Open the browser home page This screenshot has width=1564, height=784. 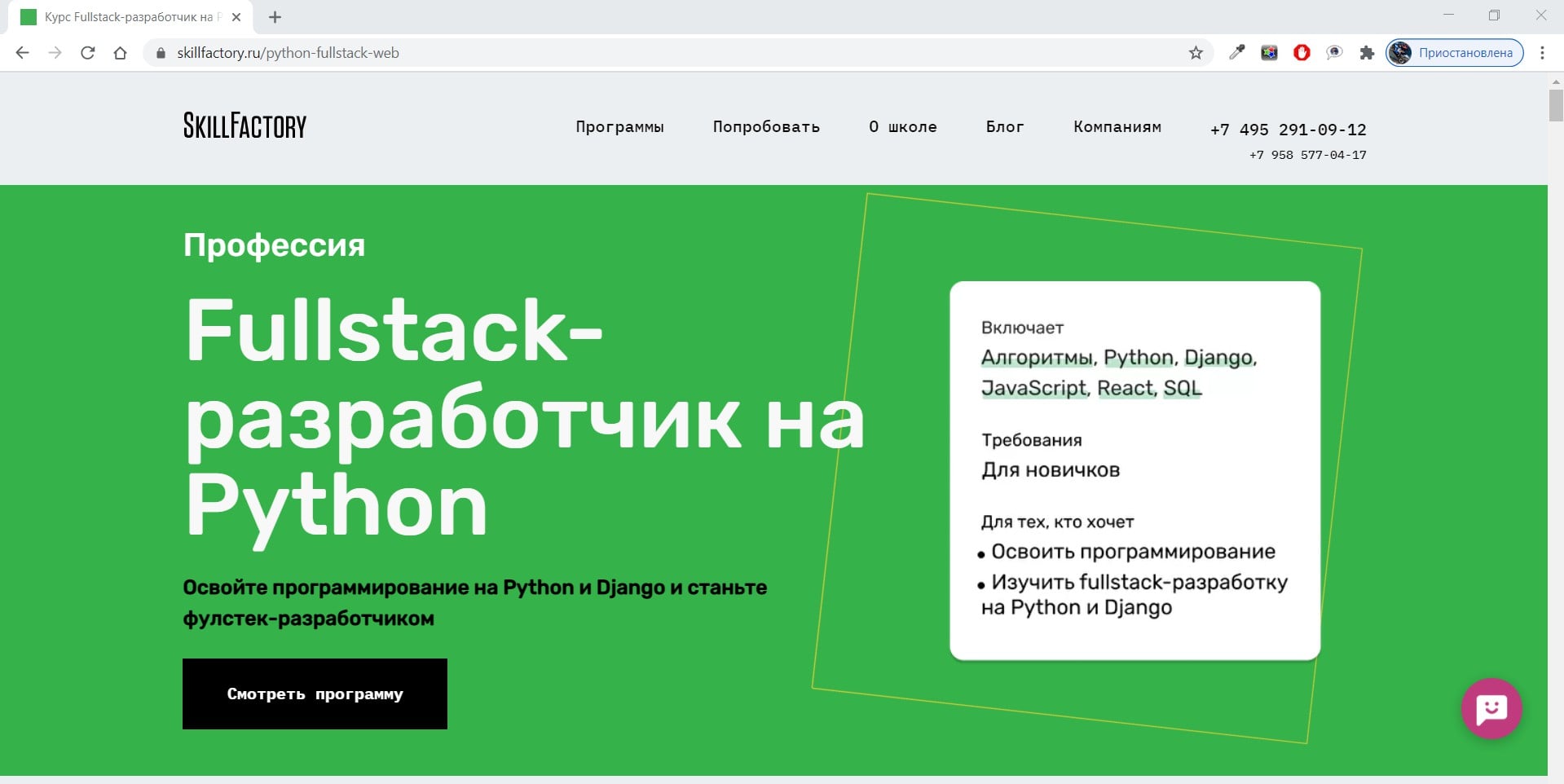point(120,53)
